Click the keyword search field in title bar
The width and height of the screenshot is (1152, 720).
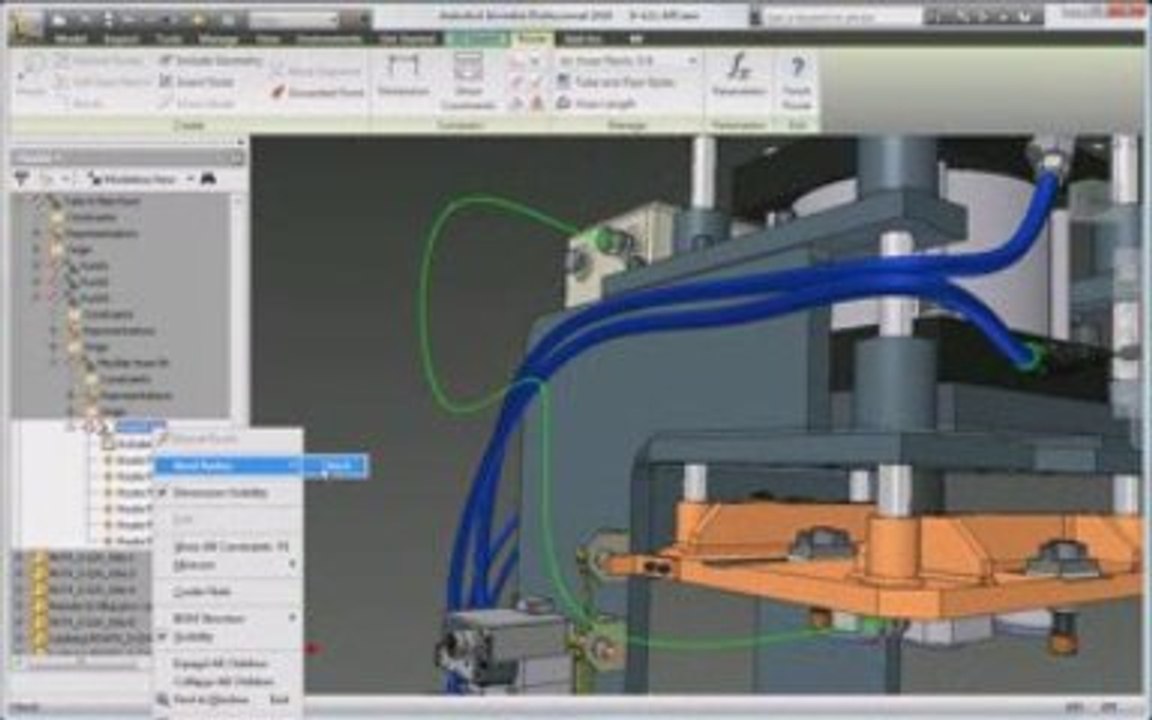(842, 18)
